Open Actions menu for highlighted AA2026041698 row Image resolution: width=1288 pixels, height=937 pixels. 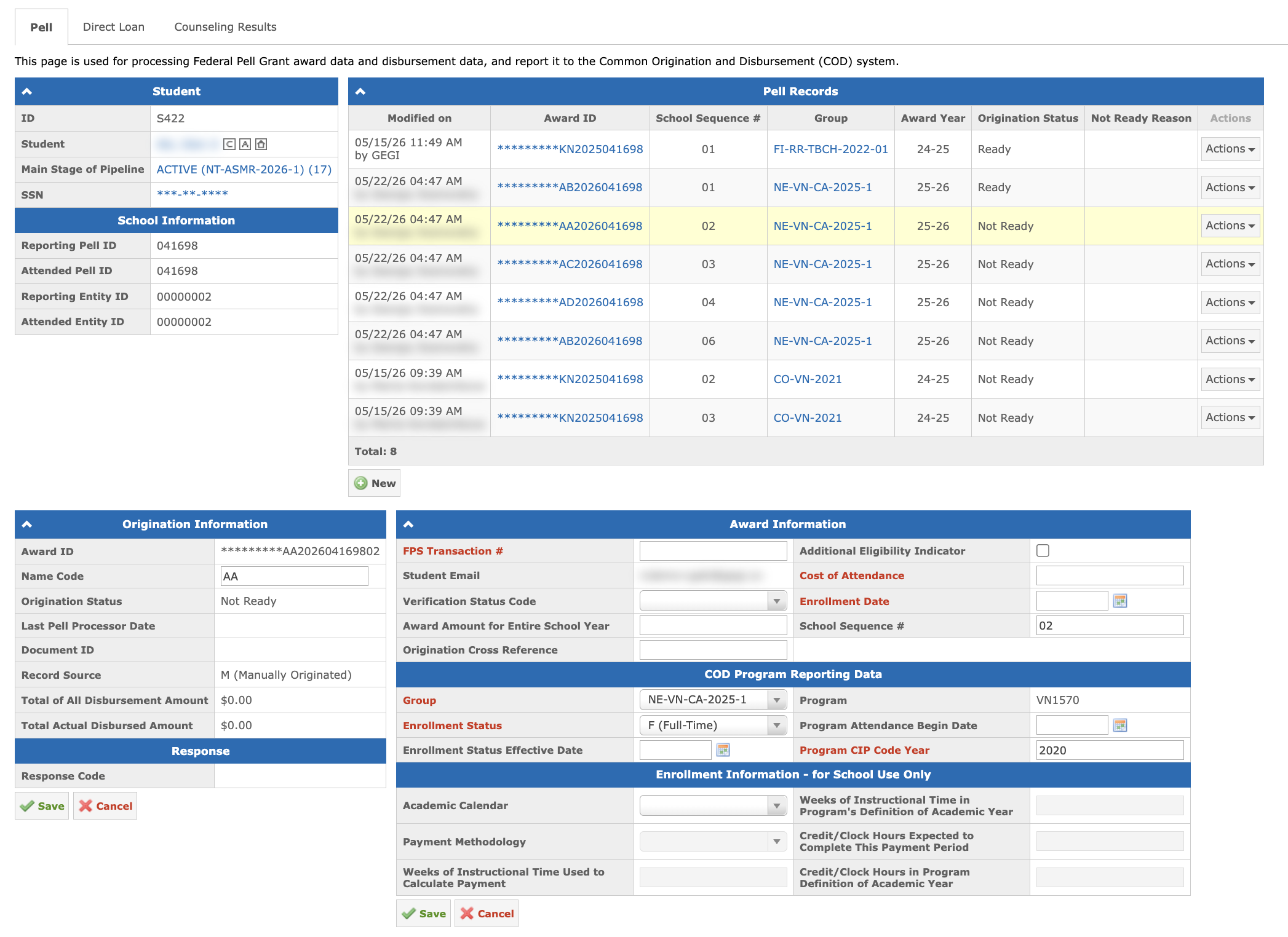coord(1230,226)
